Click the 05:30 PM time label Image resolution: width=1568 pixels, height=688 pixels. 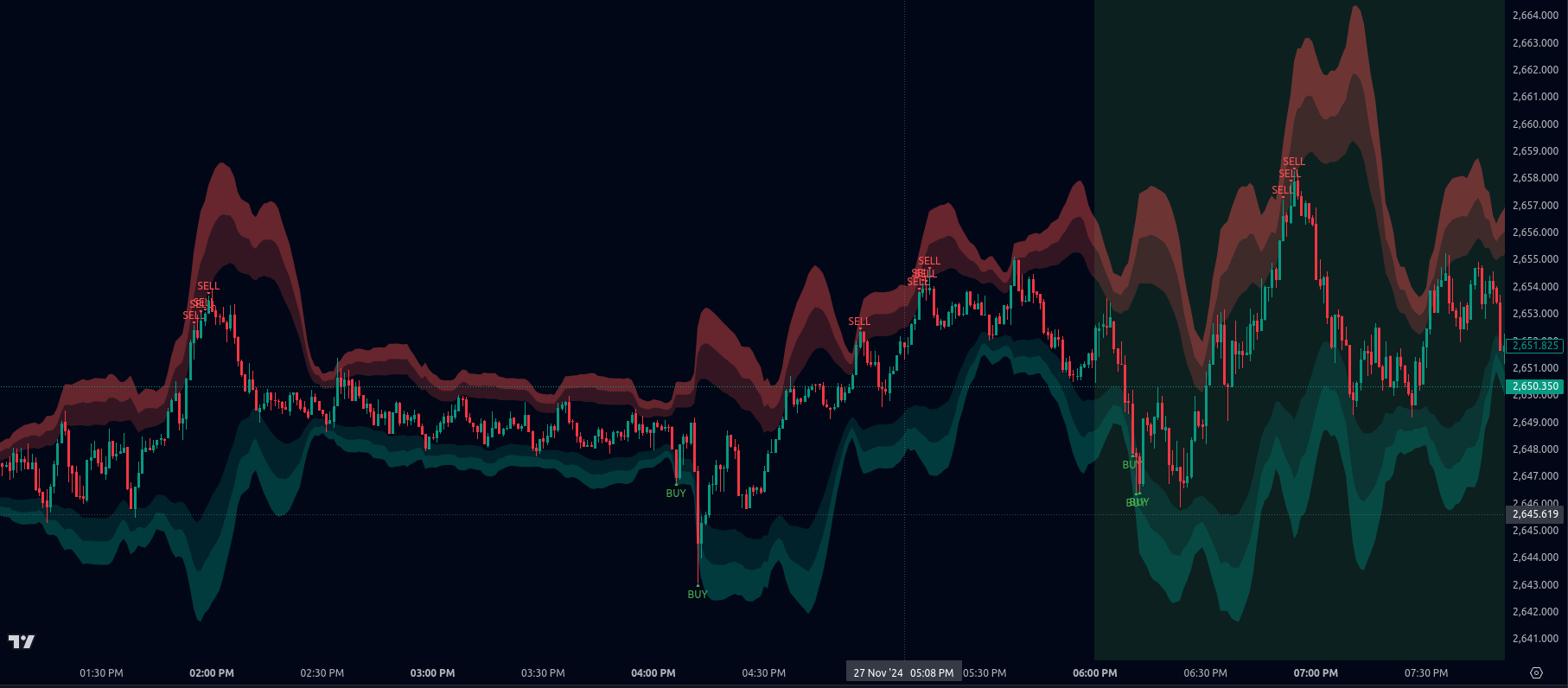(x=985, y=673)
